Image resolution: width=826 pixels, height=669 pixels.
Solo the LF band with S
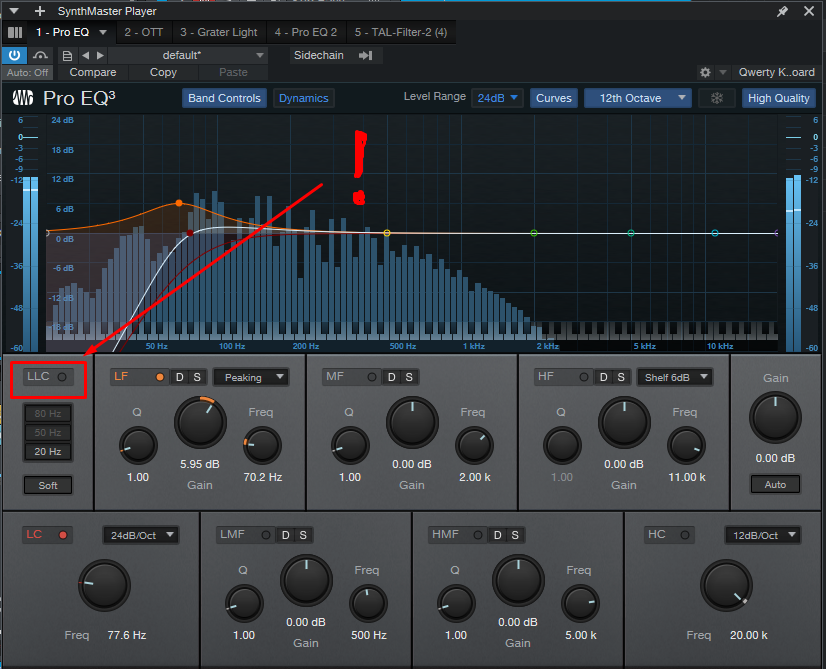[197, 377]
